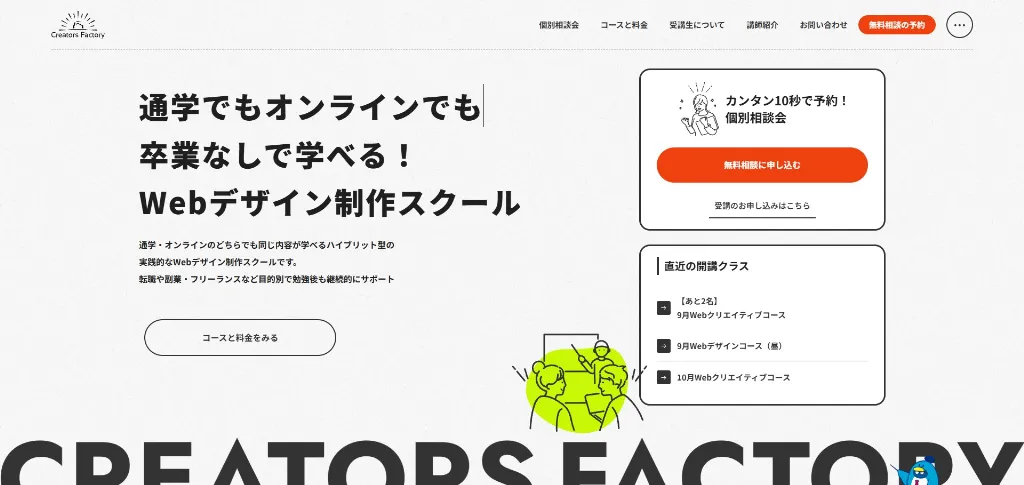This screenshot has height=485, width=1024.
Task: Select お問い合わせ in the header
Action: tap(824, 25)
